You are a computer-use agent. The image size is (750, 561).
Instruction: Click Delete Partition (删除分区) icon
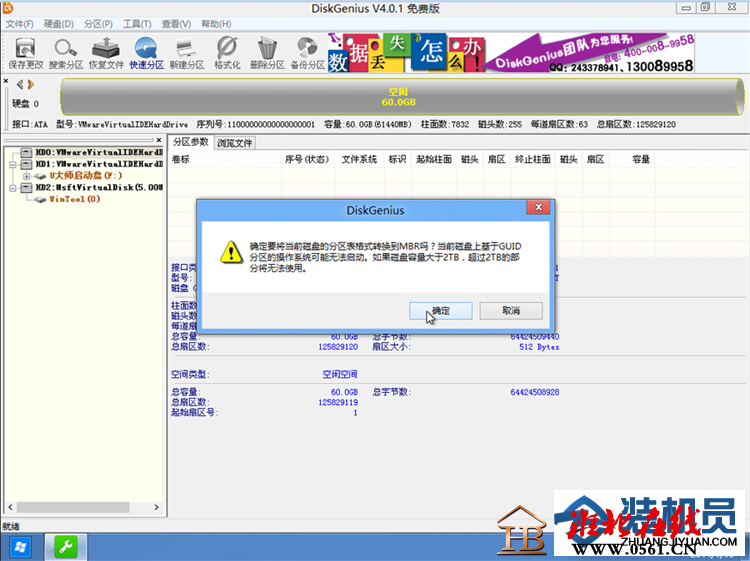(x=267, y=53)
